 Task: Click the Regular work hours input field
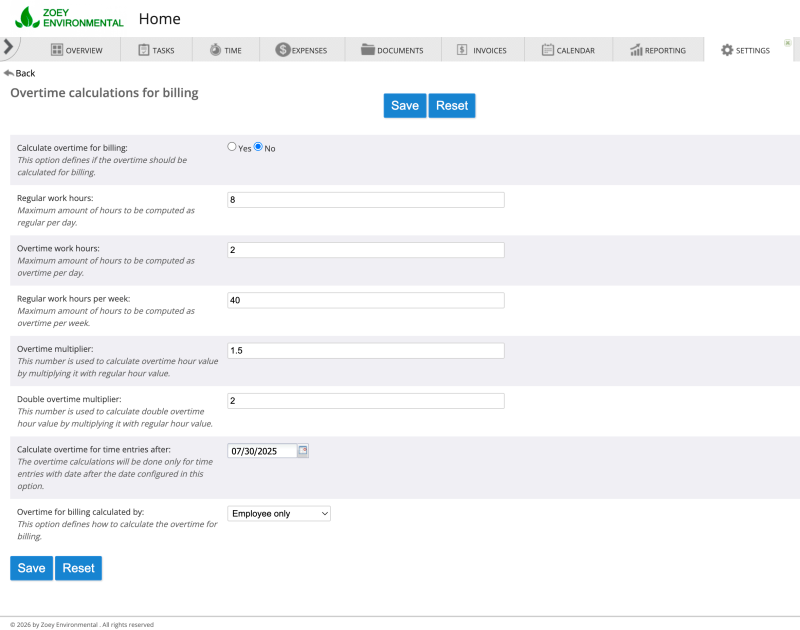(365, 199)
